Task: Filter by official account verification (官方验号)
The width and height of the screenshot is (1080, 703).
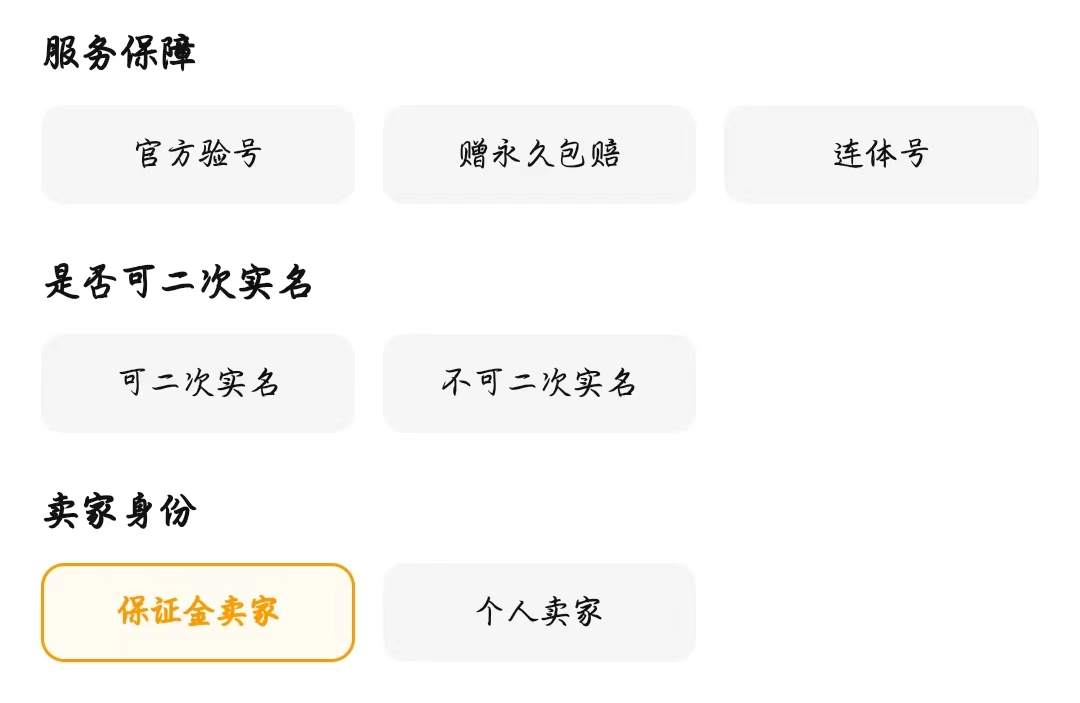Action: tap(198, 154)
